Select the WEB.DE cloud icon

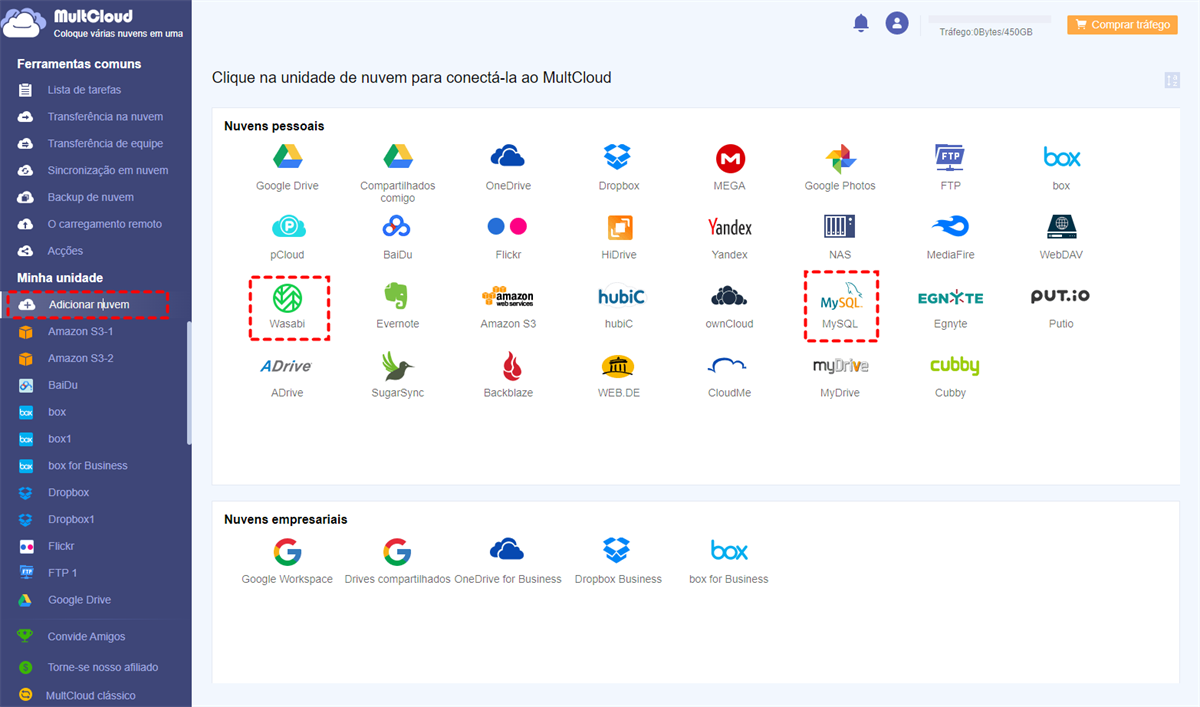click(x=618, y=366)
